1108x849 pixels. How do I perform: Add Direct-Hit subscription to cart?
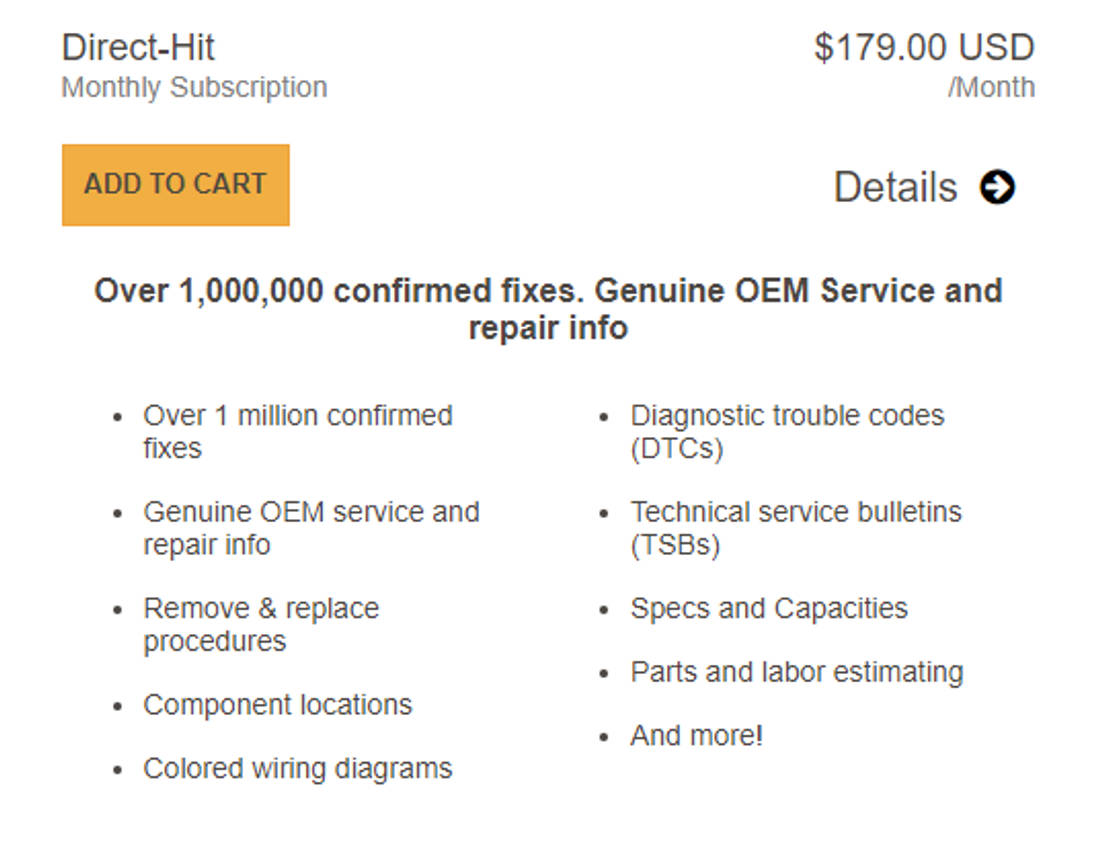(x=175, y=184)
